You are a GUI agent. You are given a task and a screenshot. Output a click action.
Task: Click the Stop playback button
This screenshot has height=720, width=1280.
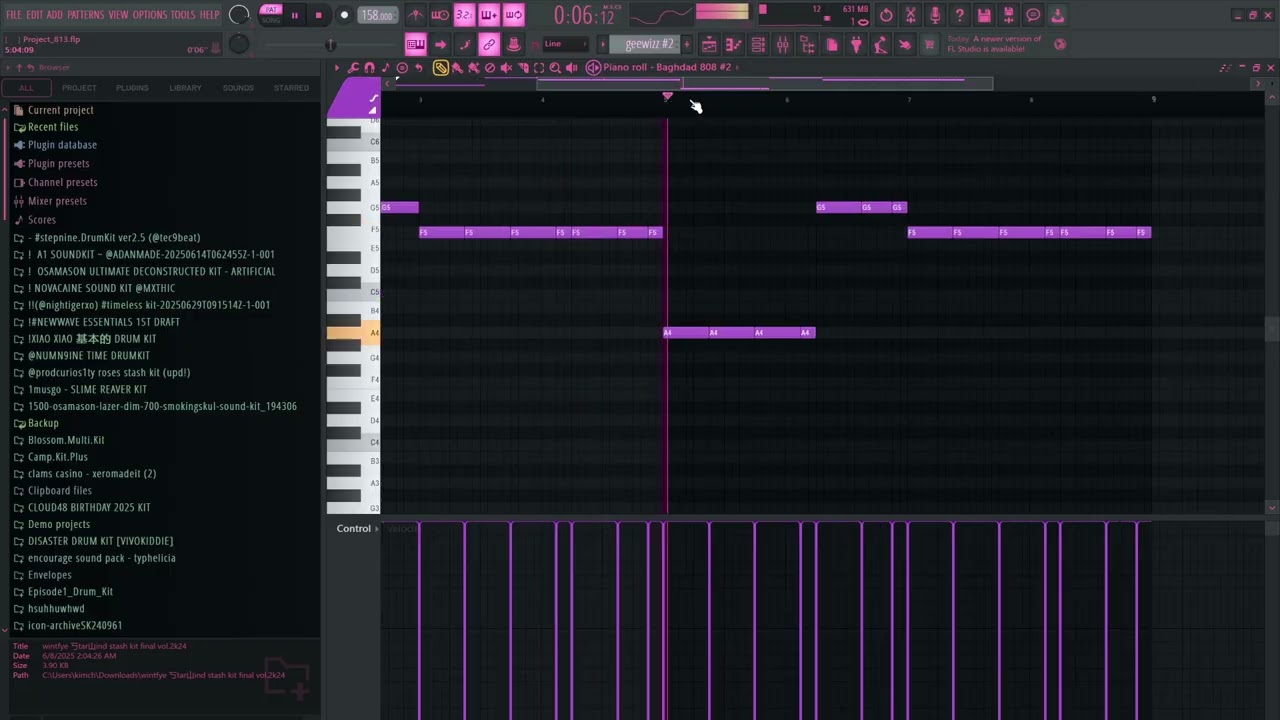(x=318, y=15)
